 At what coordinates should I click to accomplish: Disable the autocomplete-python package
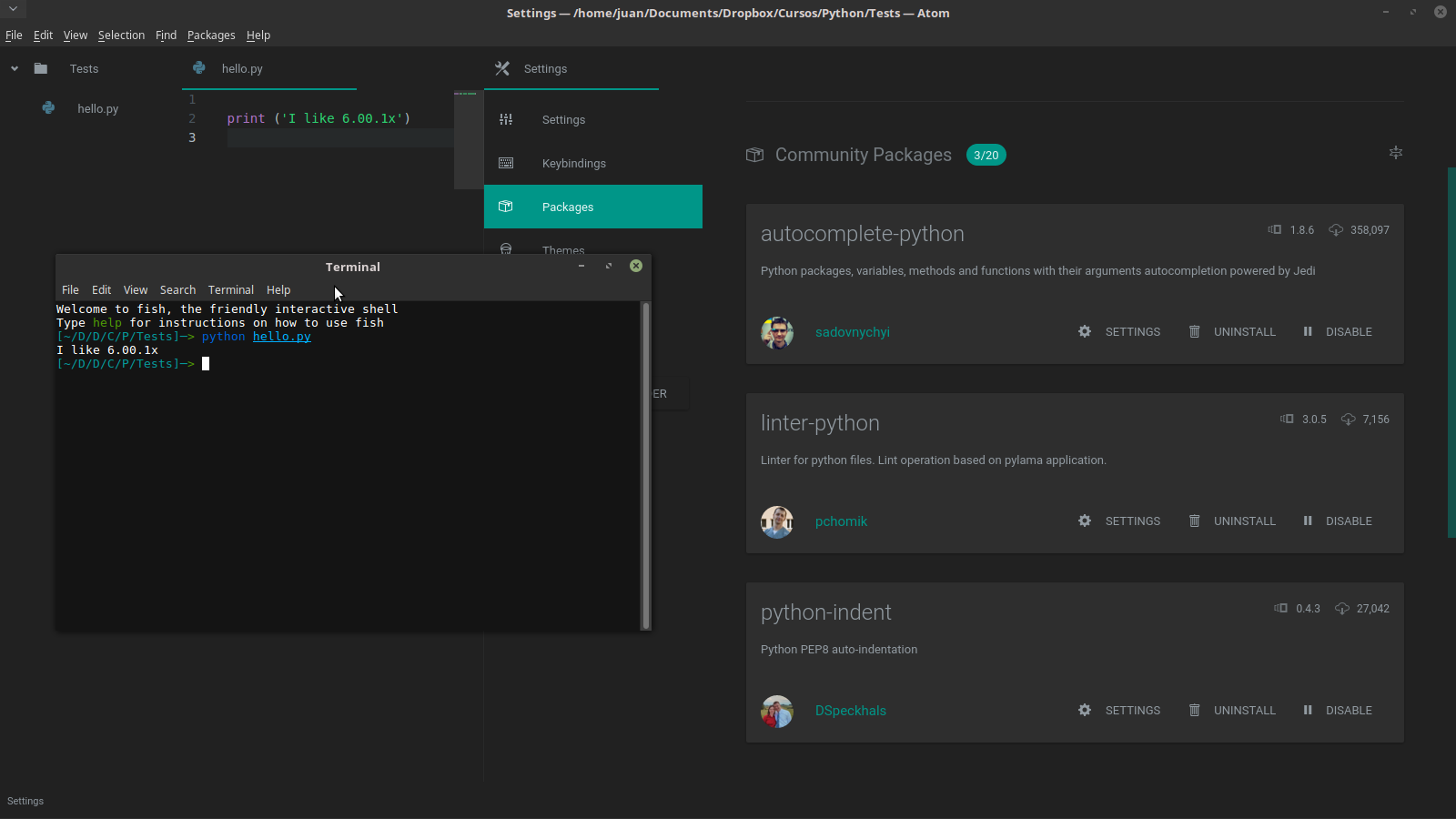1338,332
